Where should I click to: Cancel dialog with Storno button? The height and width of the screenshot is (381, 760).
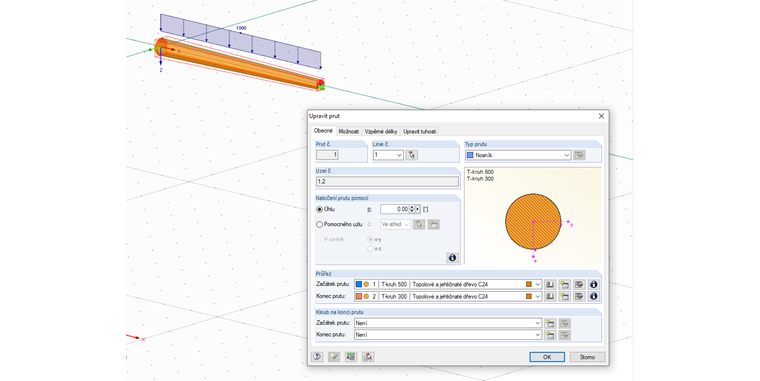587,357
